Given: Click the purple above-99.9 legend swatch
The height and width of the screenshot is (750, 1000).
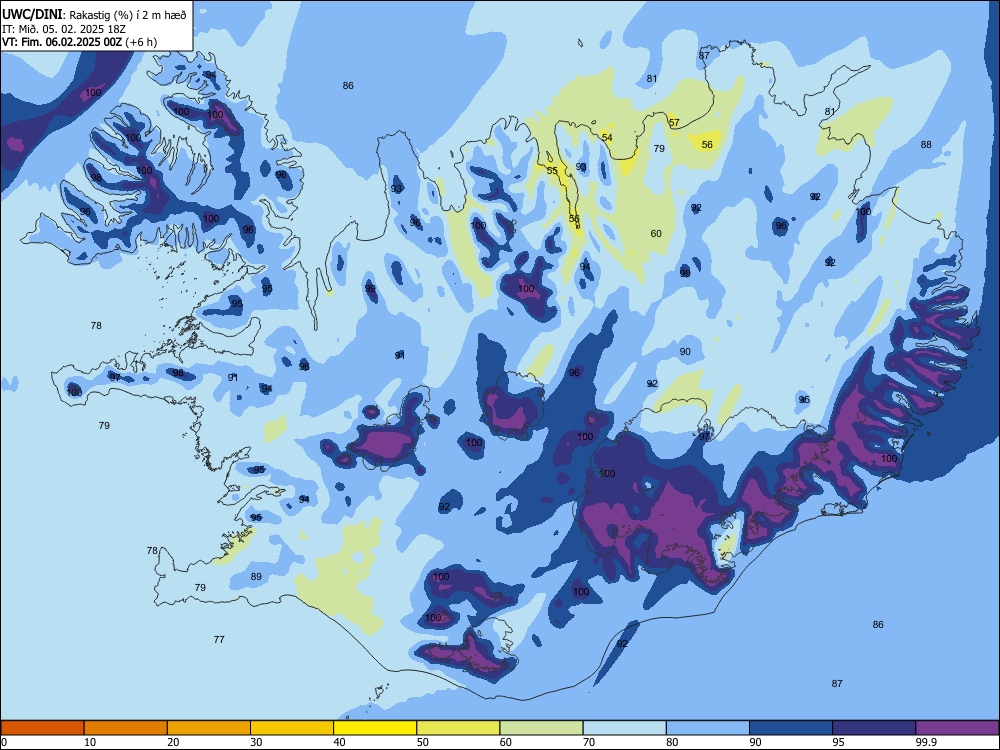Looking at the screenshot, I should [957, 728].
